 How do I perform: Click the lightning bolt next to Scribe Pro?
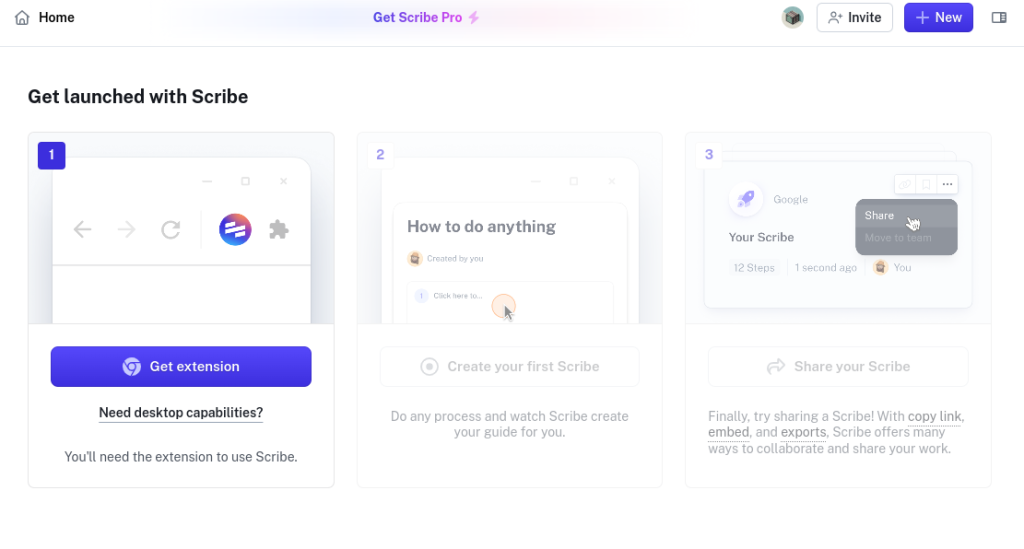(474, 17)
